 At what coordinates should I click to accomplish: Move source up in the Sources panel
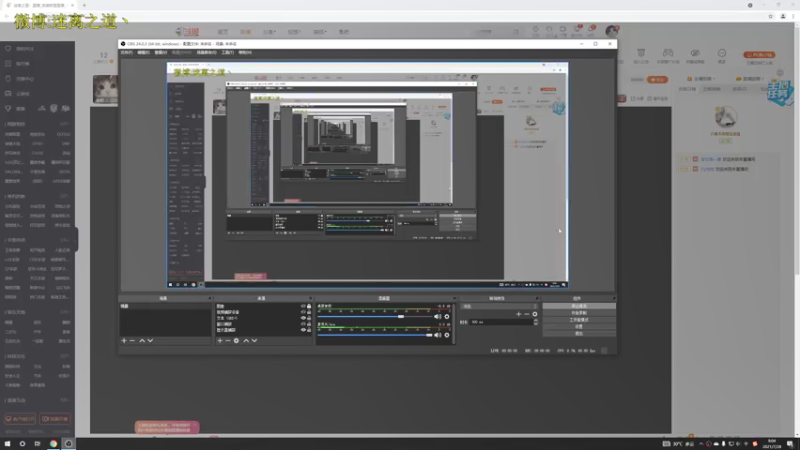click(246, 340)
